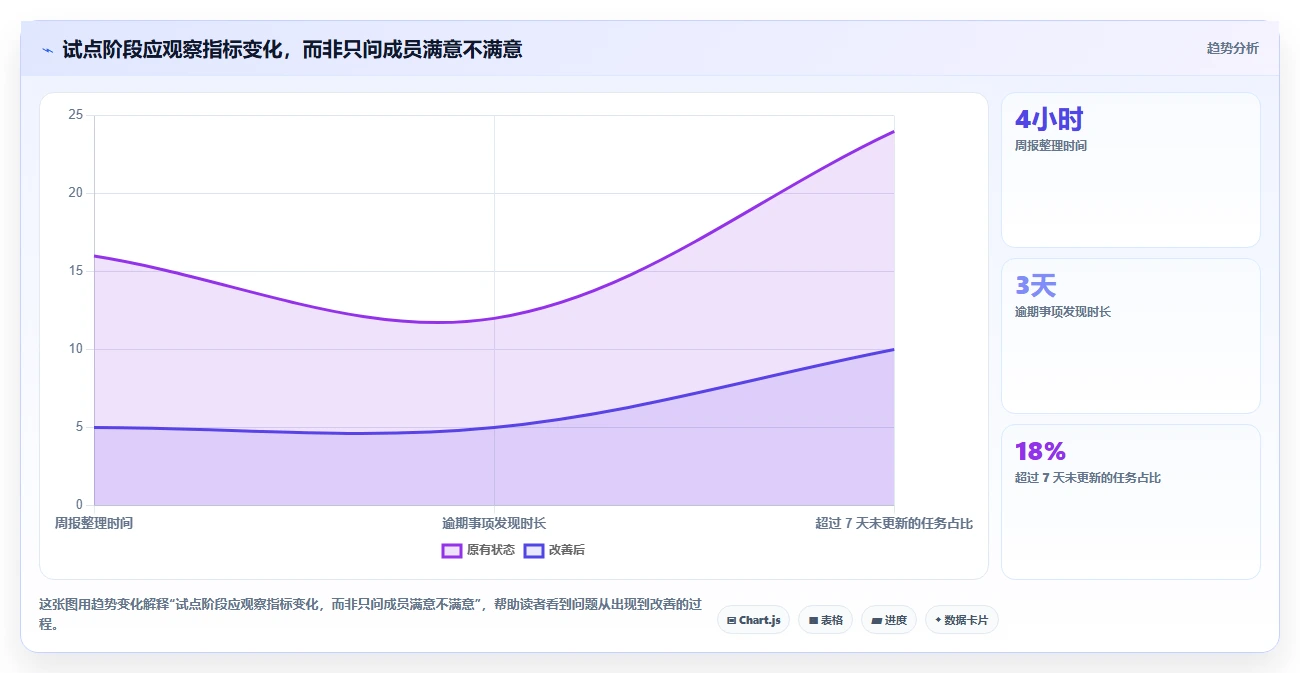Select the Chart.js tag
This screenshot has width=1300, height=673.
click(753, 620)
